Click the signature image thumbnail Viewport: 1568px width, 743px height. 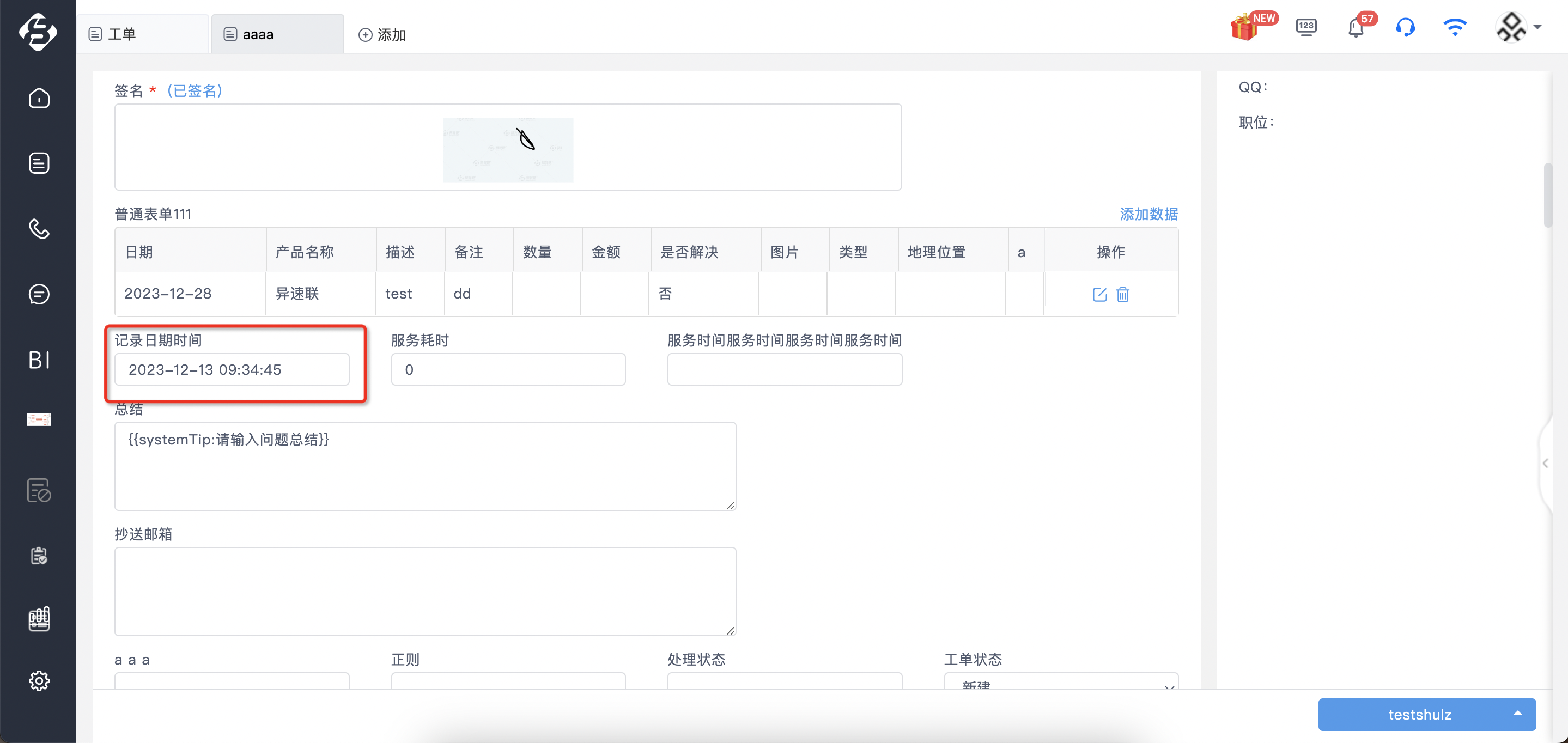pyautogui.click(x=508, y=150)
